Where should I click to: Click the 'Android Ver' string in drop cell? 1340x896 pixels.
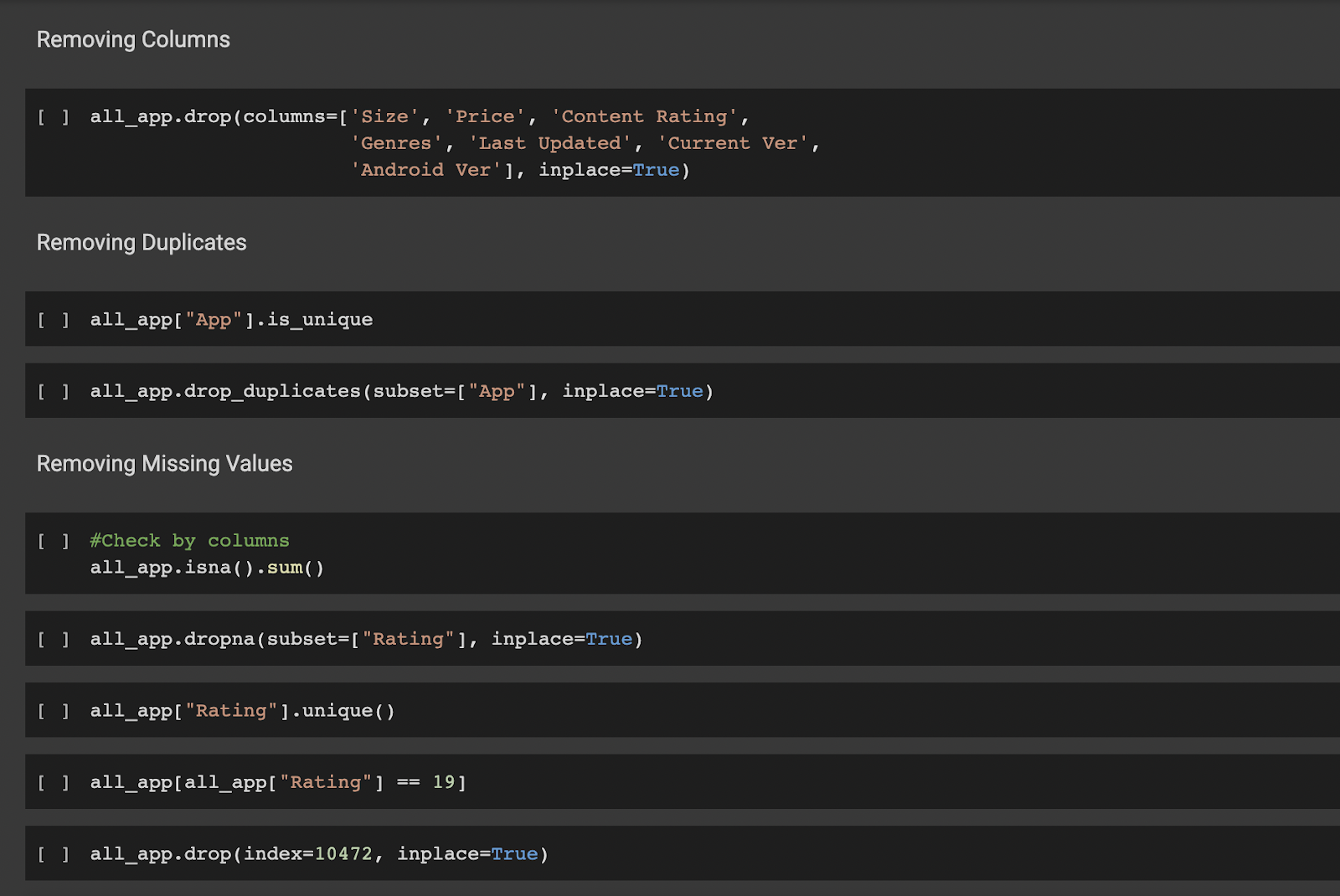click(425, 170)
